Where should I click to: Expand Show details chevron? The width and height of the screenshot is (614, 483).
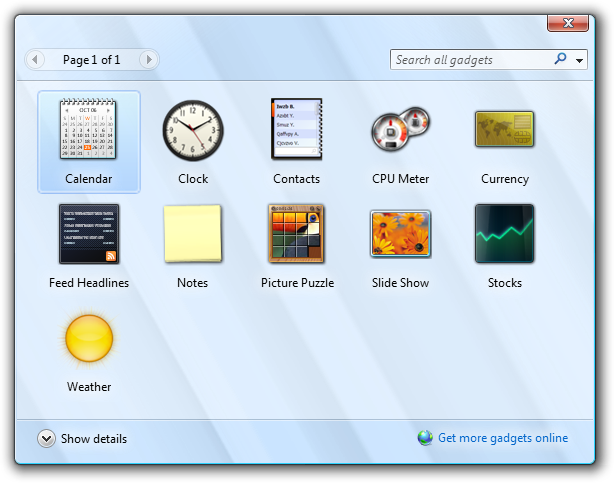coord(46,439)
